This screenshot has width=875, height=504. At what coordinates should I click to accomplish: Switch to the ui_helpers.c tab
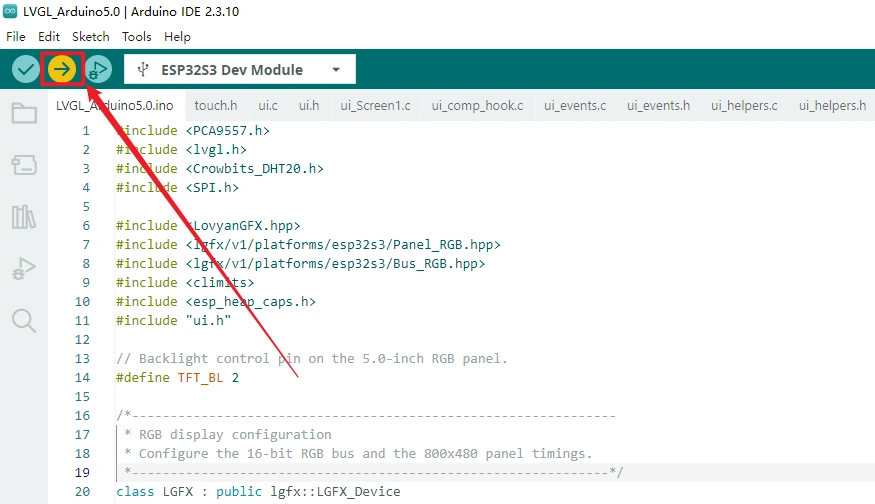[744, 105]
